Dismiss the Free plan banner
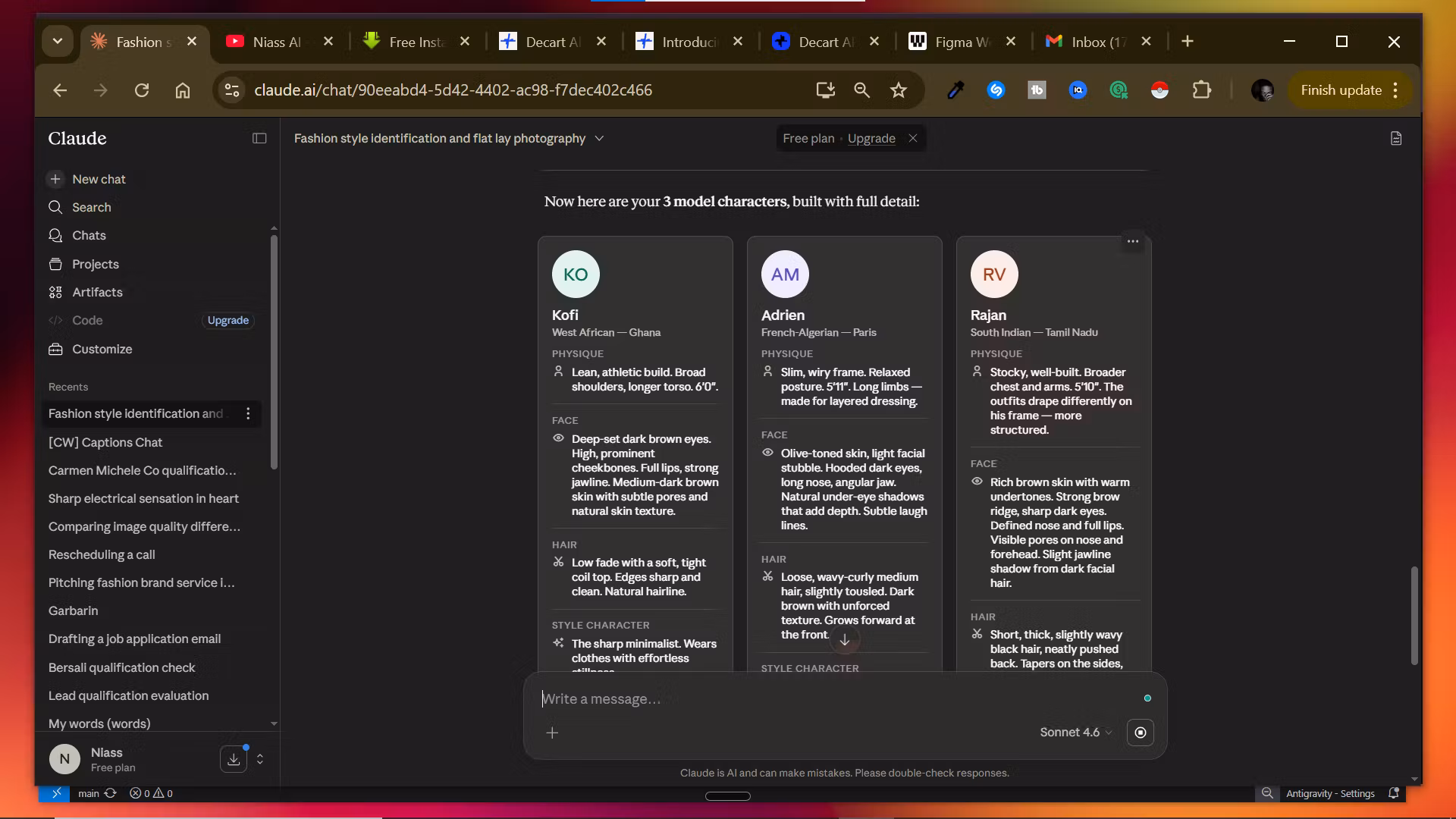1456x819 pixels. click(913, 138)
